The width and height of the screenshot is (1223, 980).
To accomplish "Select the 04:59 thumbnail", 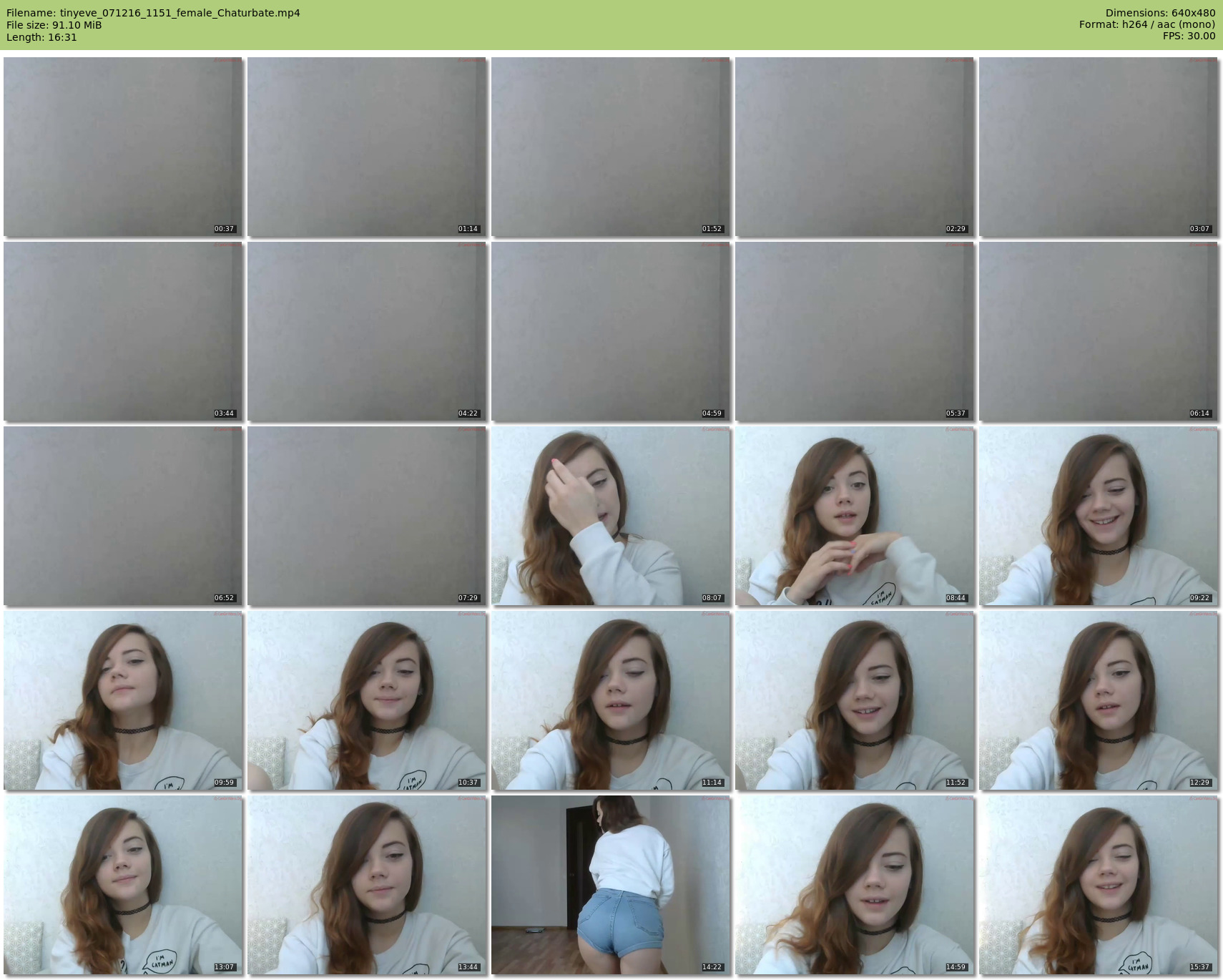I will (x=611, y=331).
